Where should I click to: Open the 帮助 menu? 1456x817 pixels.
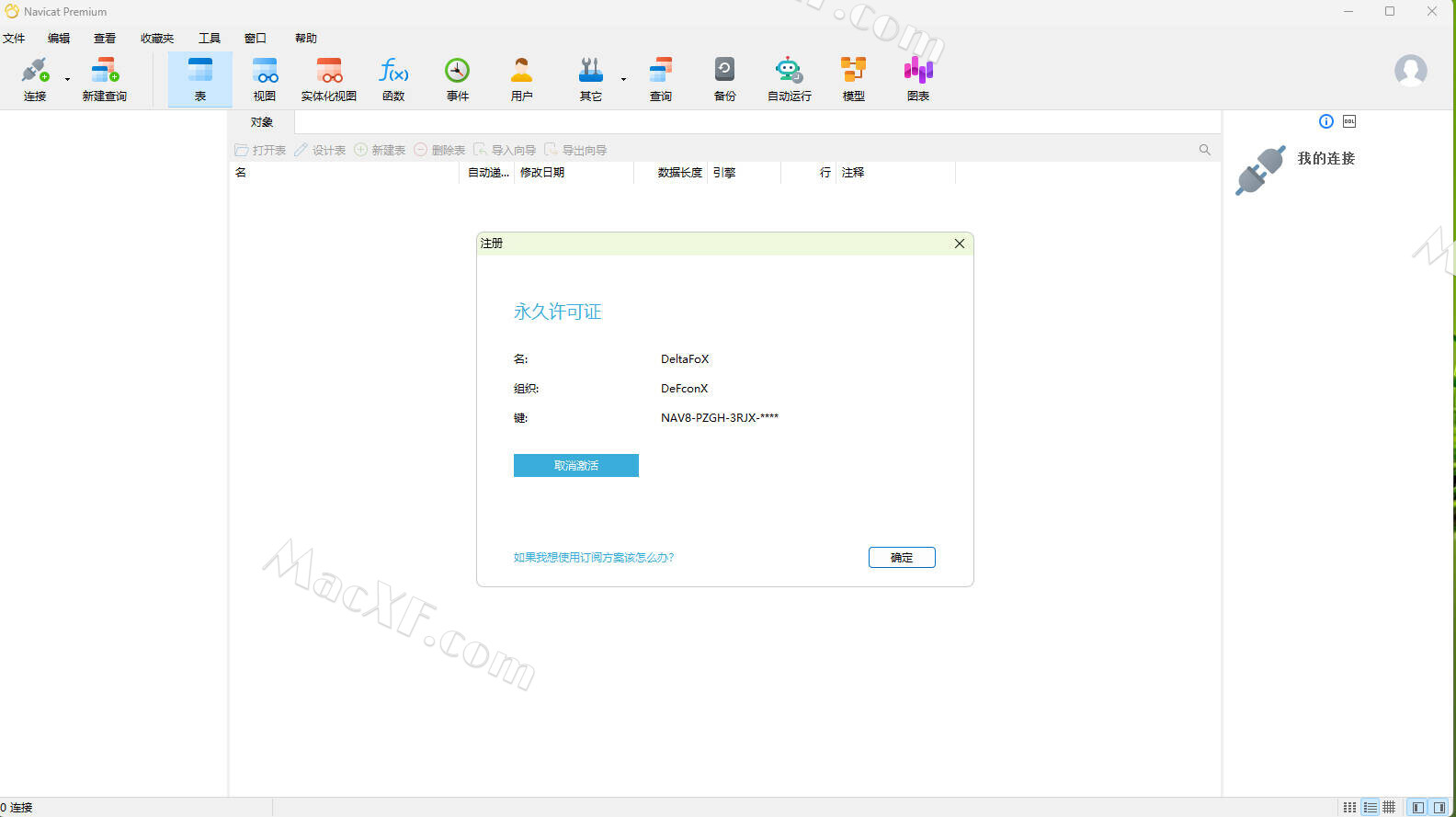pyautogui.click(x=306, y=39)
